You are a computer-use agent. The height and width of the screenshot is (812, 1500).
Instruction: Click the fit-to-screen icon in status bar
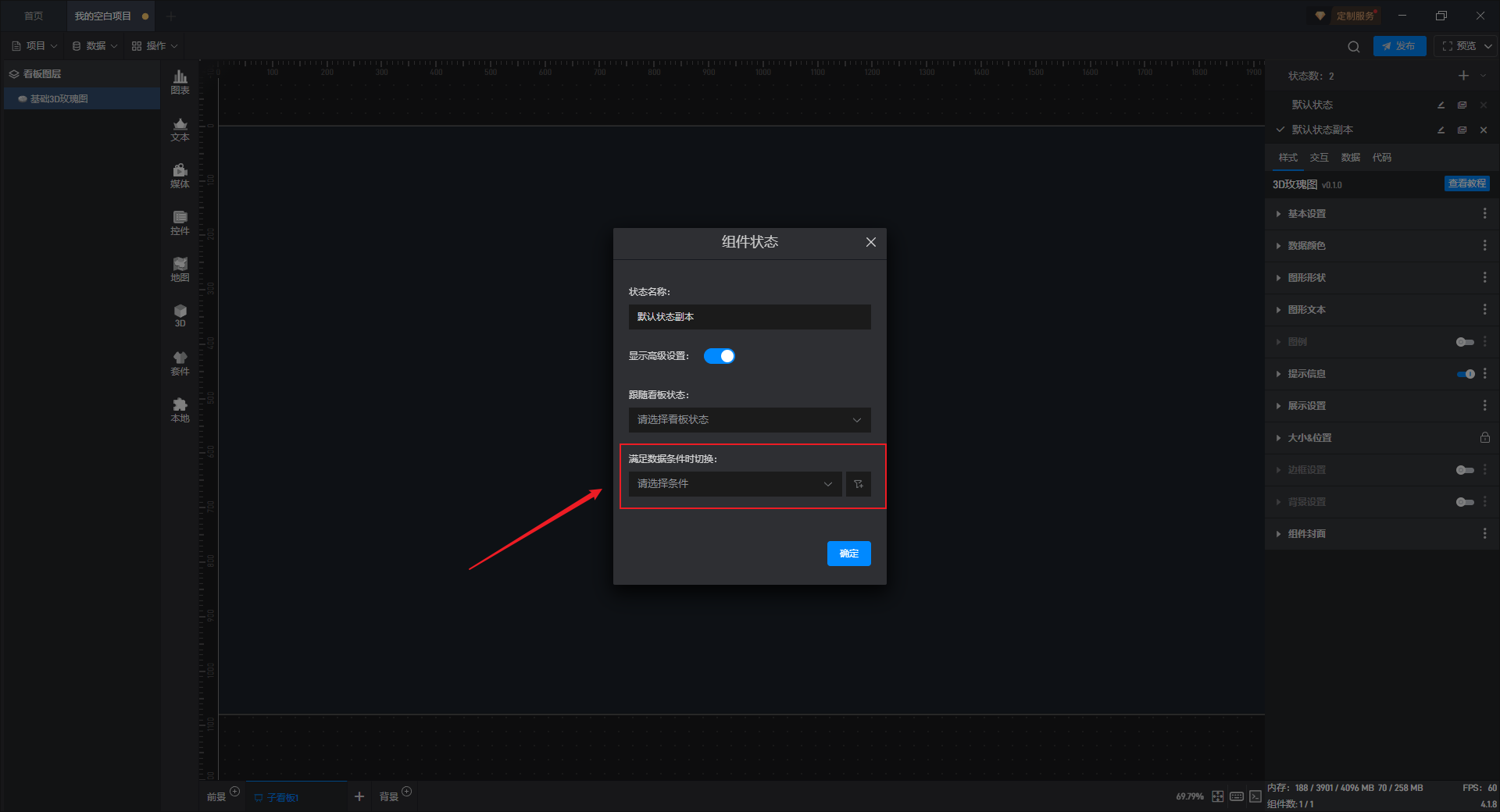(x=1218, y=796)
